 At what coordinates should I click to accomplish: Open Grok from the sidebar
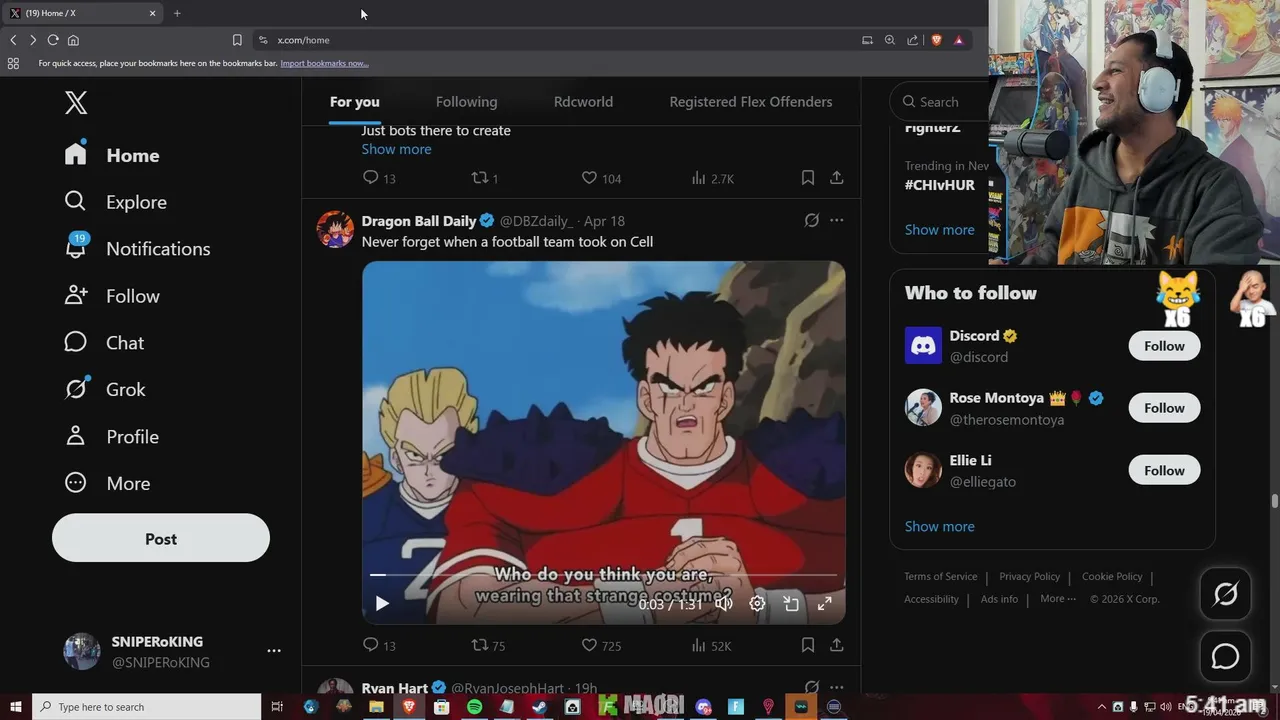tap(105, 389)
